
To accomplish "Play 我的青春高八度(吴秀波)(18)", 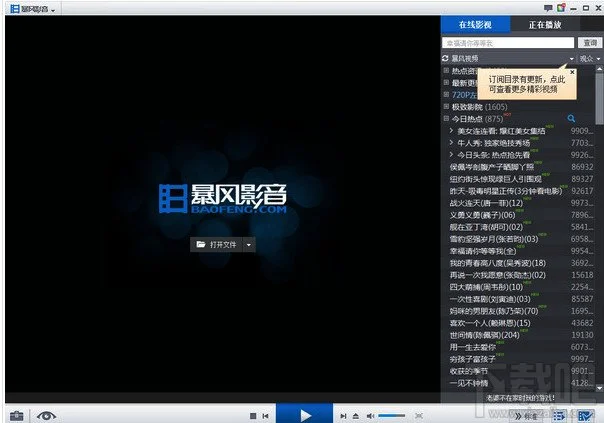I will pos(498,263).
